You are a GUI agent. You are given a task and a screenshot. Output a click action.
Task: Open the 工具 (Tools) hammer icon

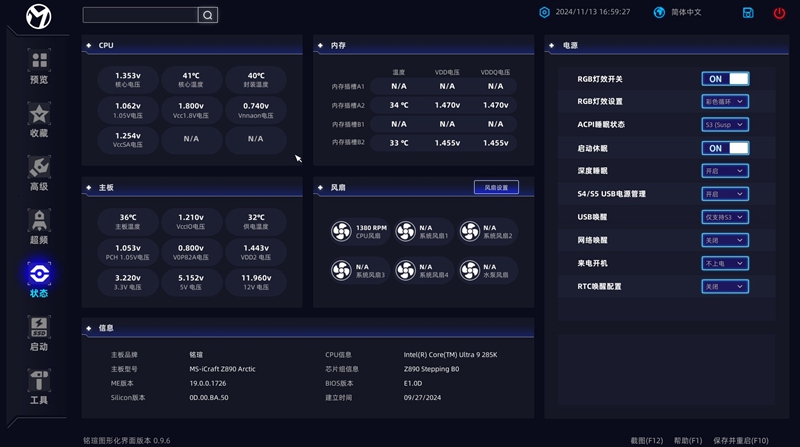click(39, 386)
